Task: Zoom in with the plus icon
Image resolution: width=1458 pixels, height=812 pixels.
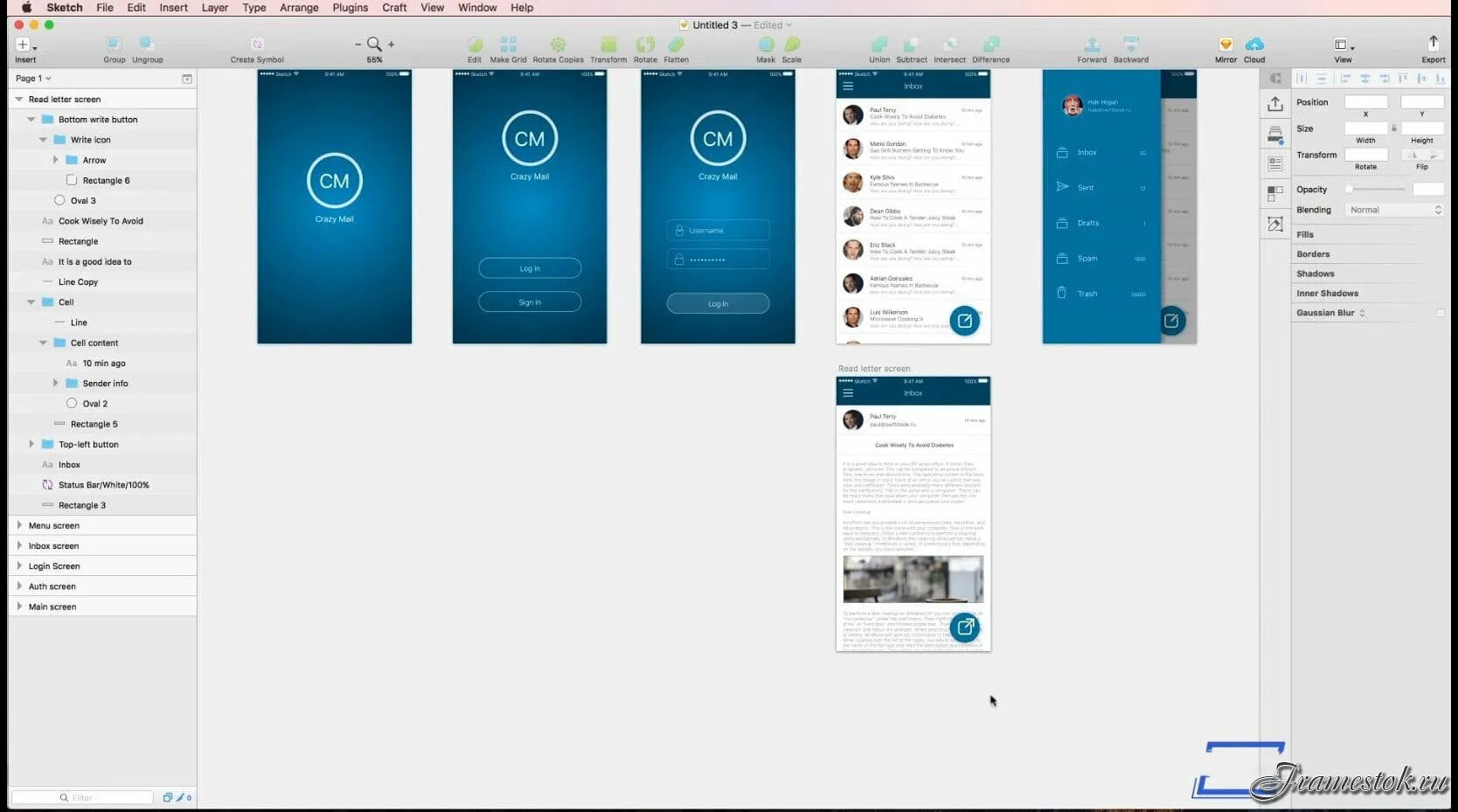Action: coord(391,44)
